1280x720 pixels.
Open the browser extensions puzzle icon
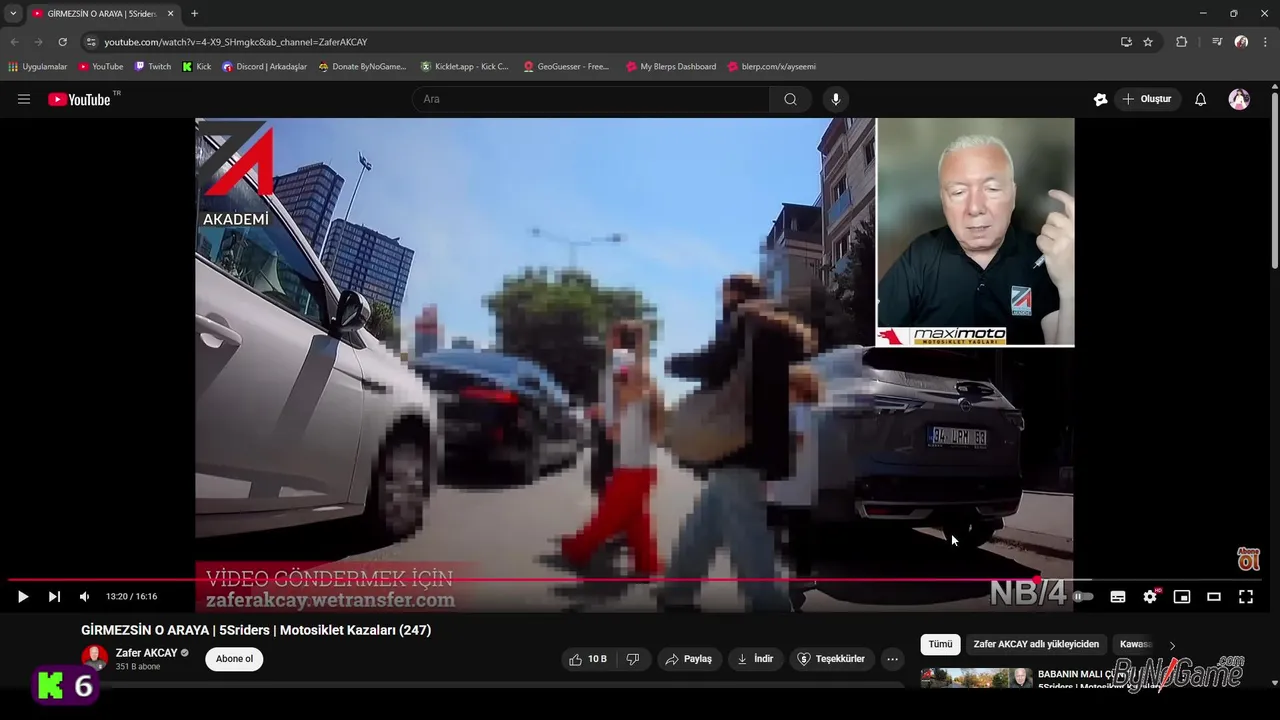(x=1181, y=42)
